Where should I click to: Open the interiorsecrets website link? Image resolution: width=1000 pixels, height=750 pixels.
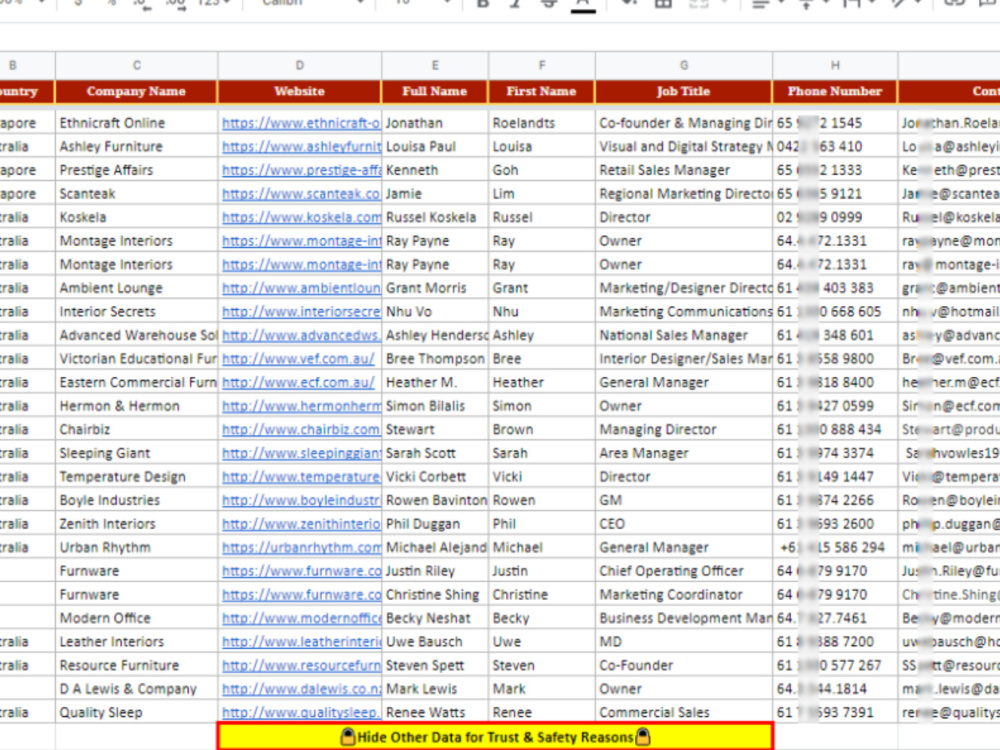pos(301,312)
